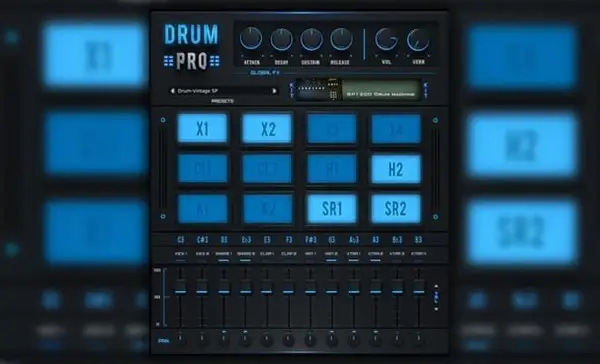Toggle the XTRA 4 channel indicator

click(419, 260)
